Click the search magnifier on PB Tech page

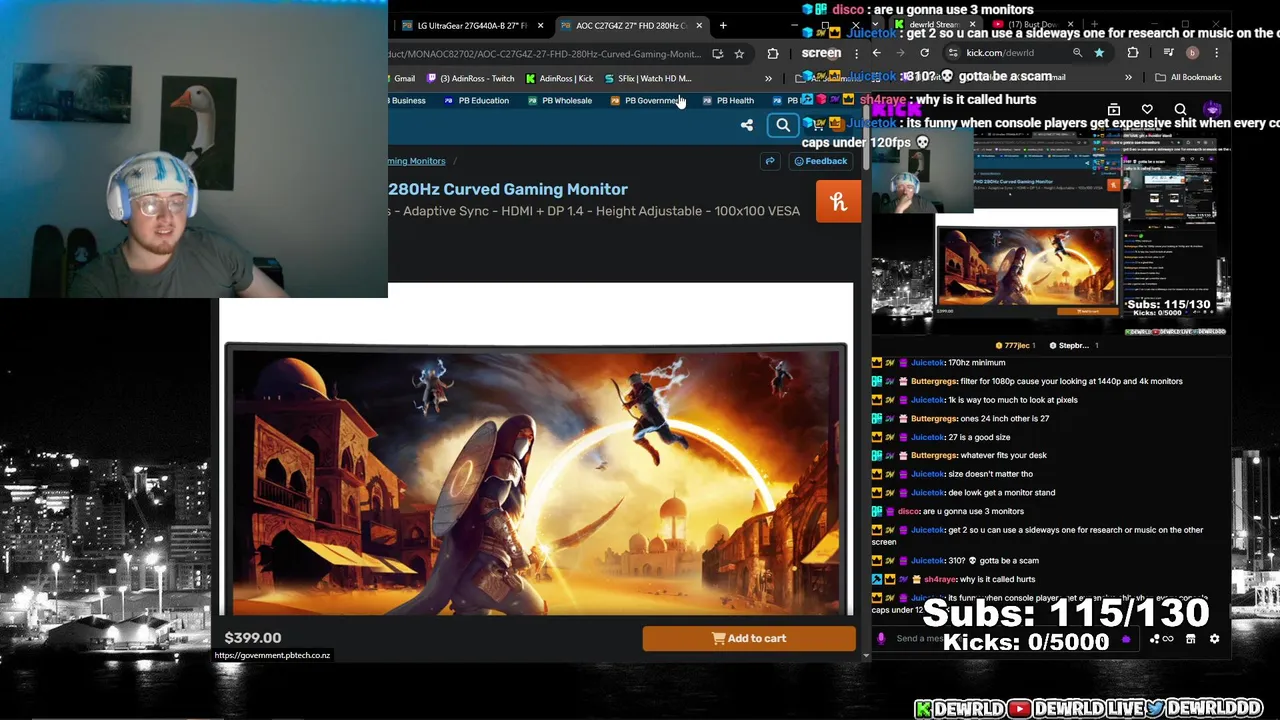[x=783, y=125]
